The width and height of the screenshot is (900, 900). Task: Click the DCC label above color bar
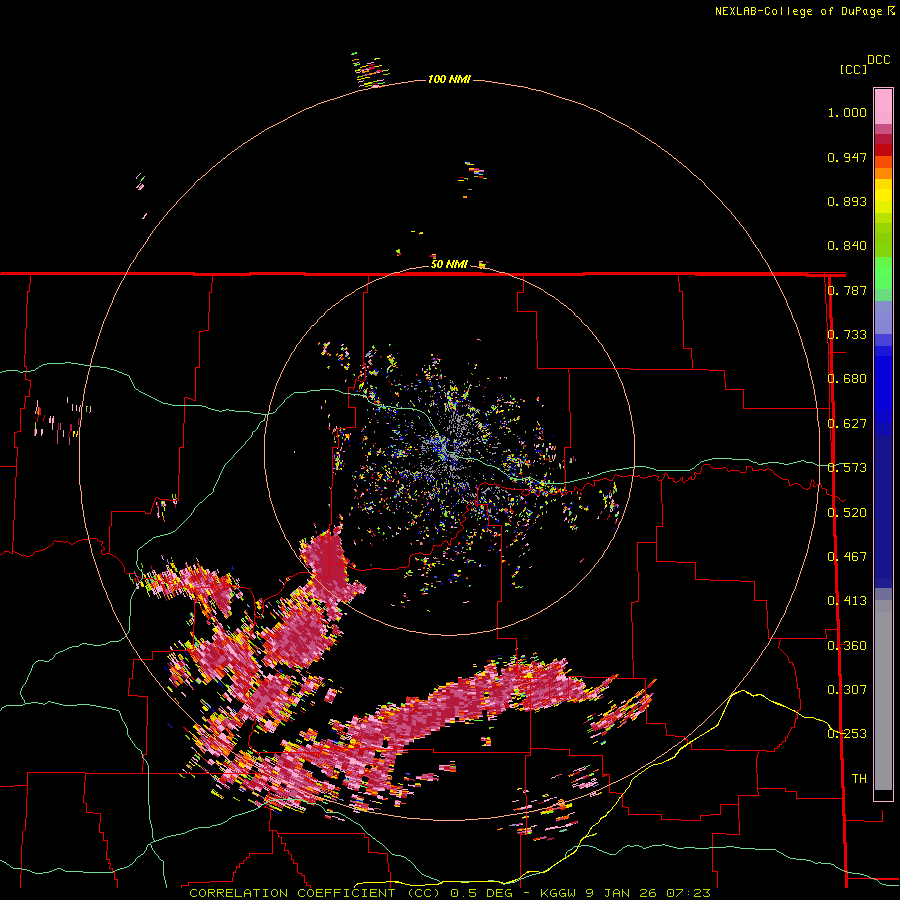[x=879, y=60]
